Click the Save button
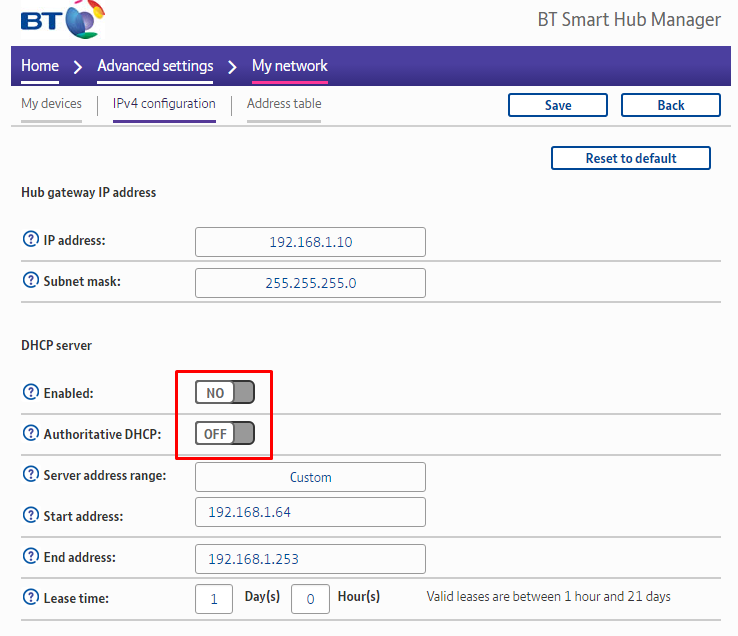 [557, 105]
